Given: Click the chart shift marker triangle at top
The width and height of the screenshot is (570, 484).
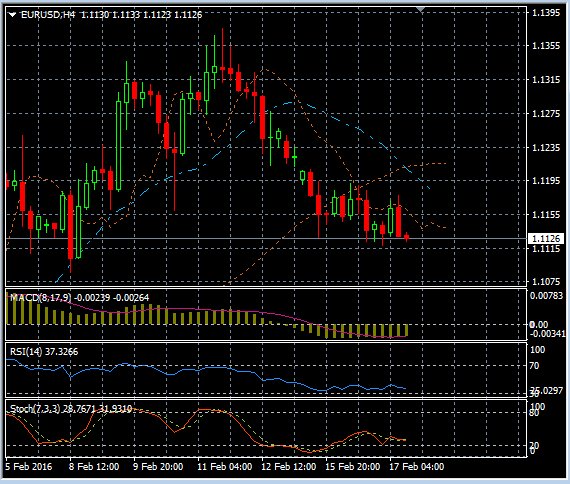Looking at the screenshot, I should click(421, 10).
